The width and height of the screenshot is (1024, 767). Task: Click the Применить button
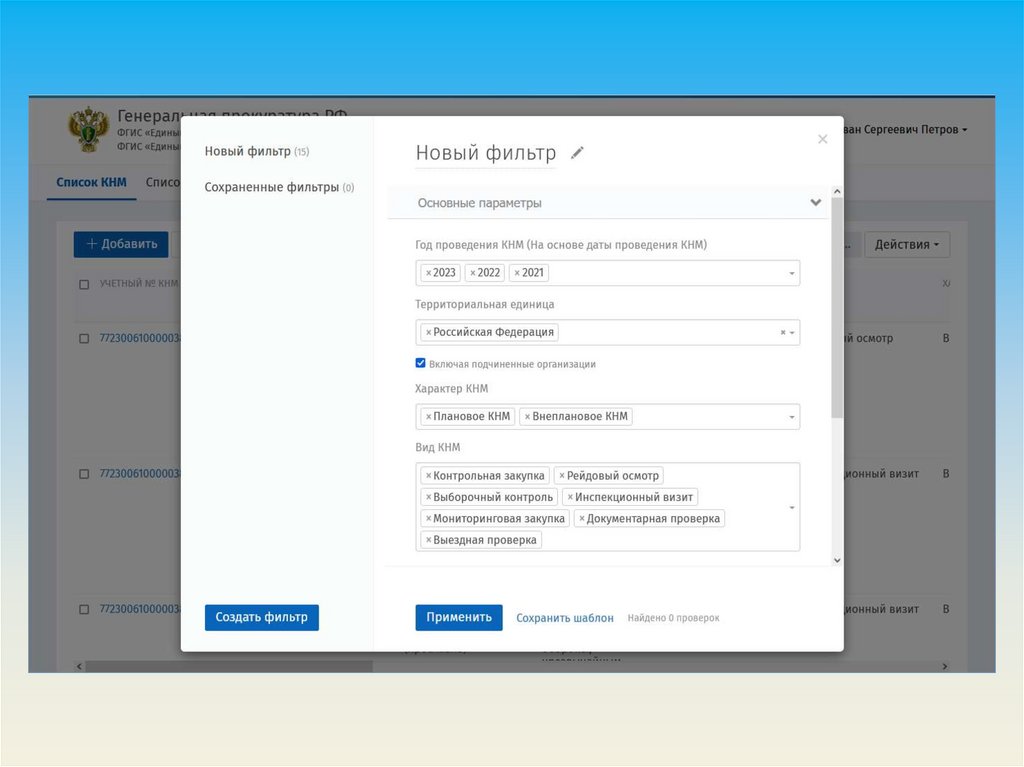click(x=459, y=617)
